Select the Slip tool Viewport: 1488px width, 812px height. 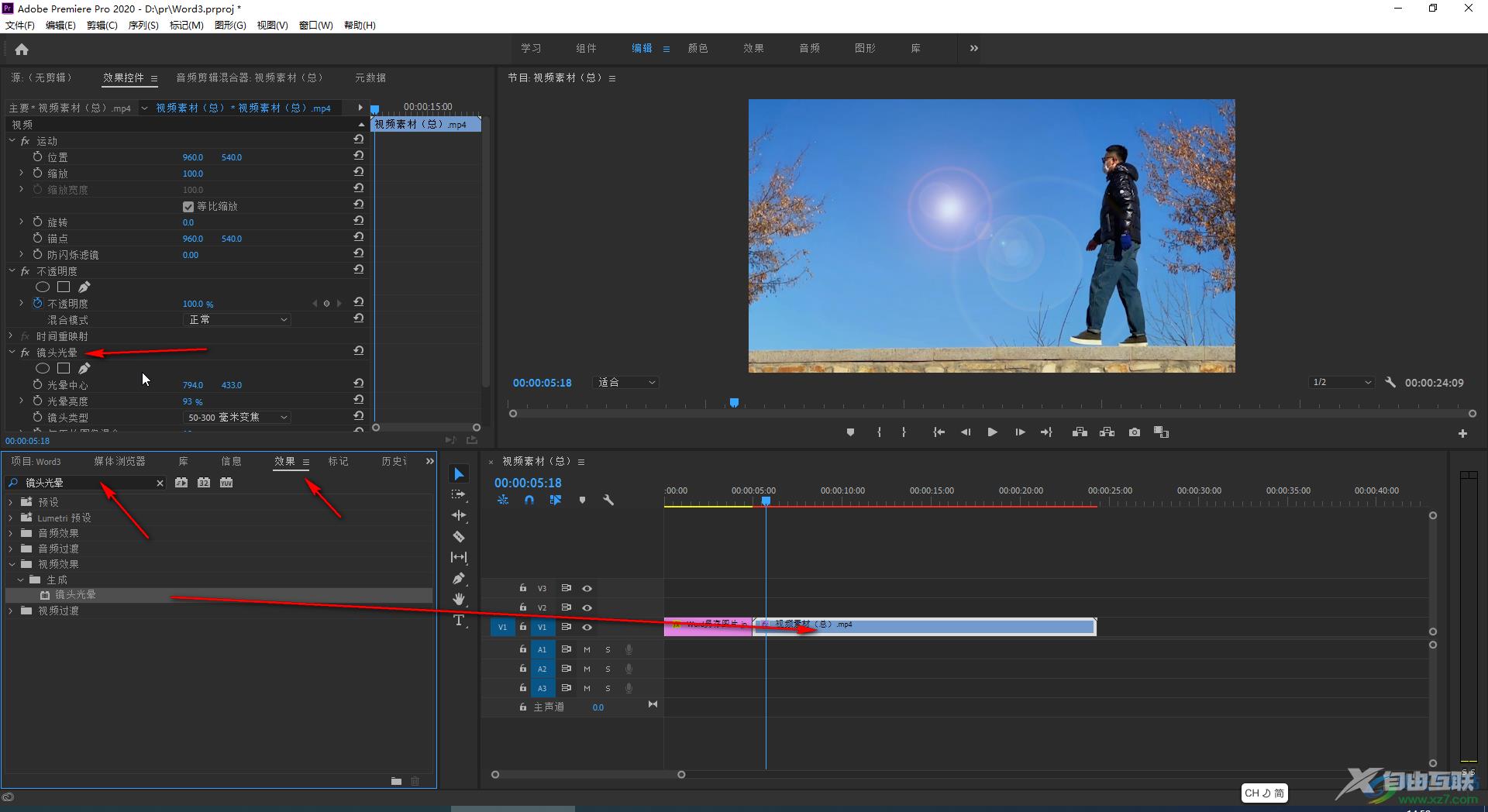[x=459, y=557]
